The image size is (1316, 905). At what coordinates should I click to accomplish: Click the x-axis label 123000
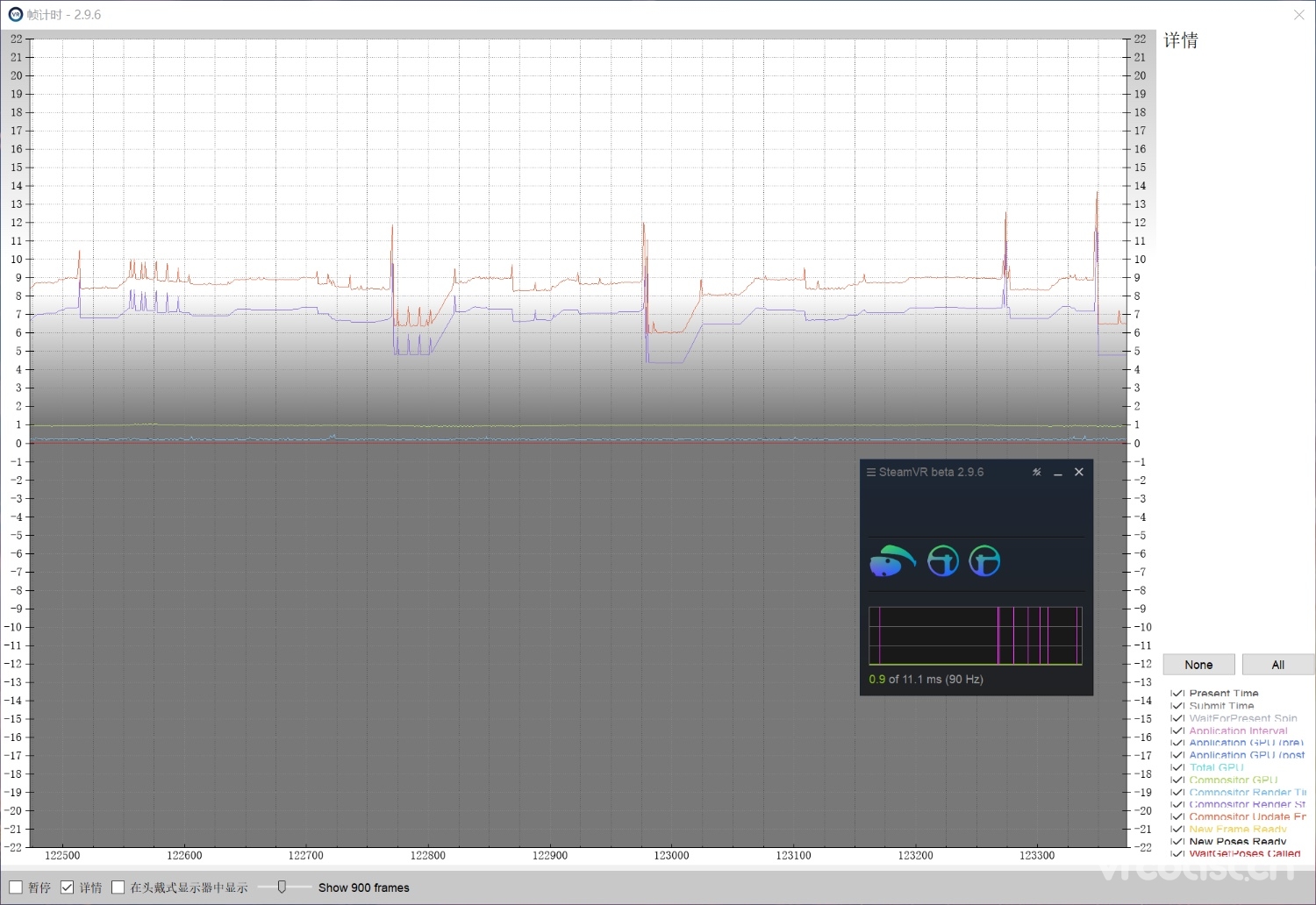[672, 855]
